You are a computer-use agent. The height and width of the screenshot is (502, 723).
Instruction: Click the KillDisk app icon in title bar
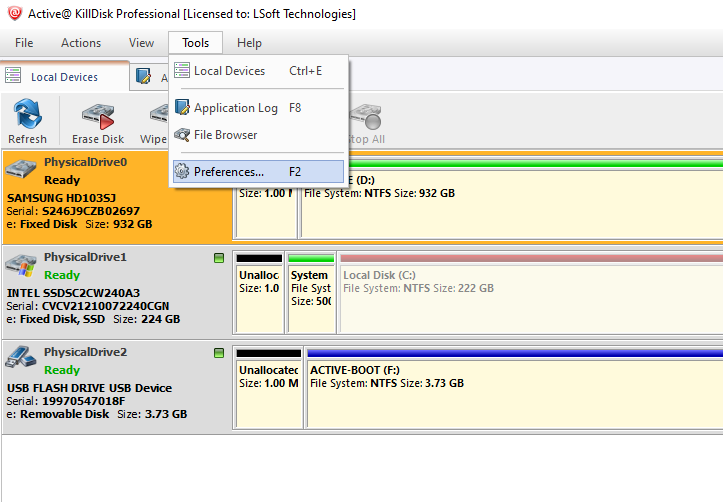[x=15, y=14]
